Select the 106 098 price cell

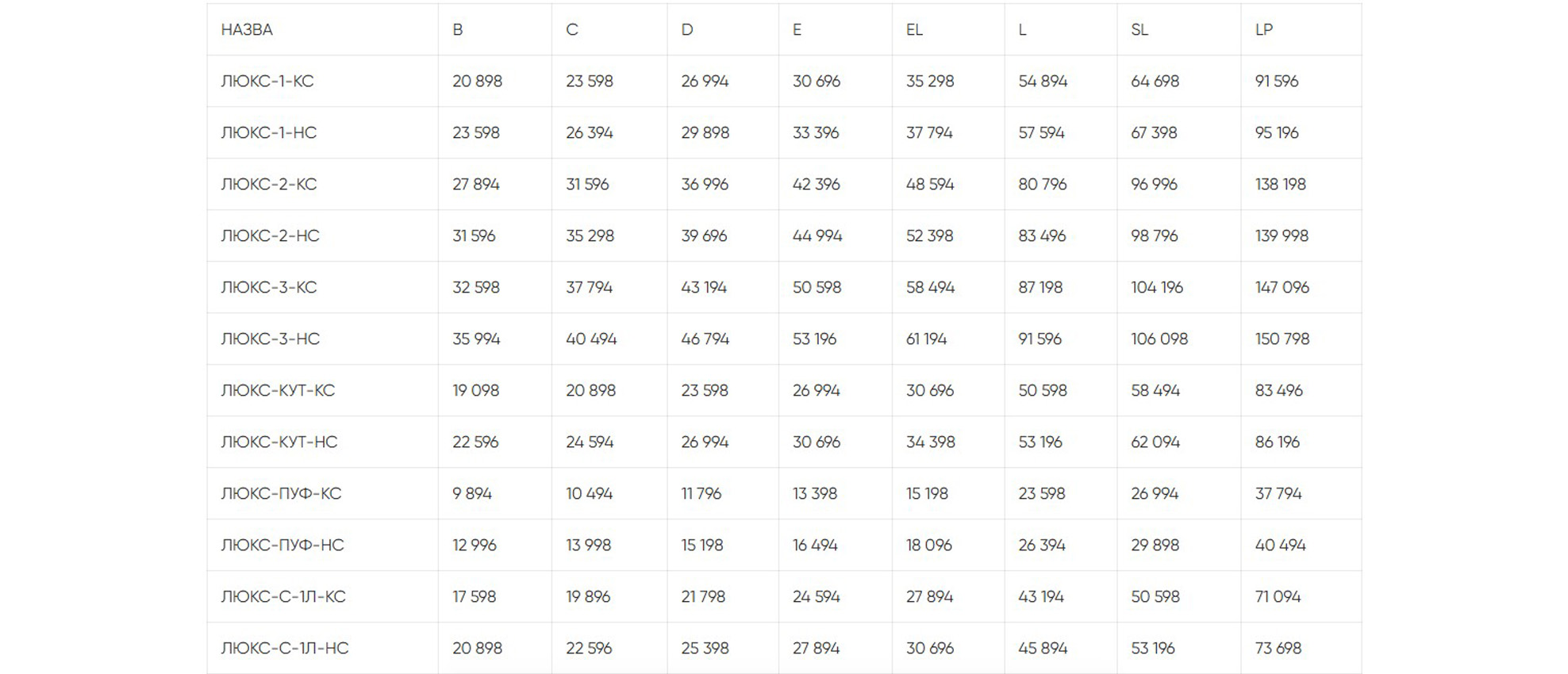coord(1159,339)
